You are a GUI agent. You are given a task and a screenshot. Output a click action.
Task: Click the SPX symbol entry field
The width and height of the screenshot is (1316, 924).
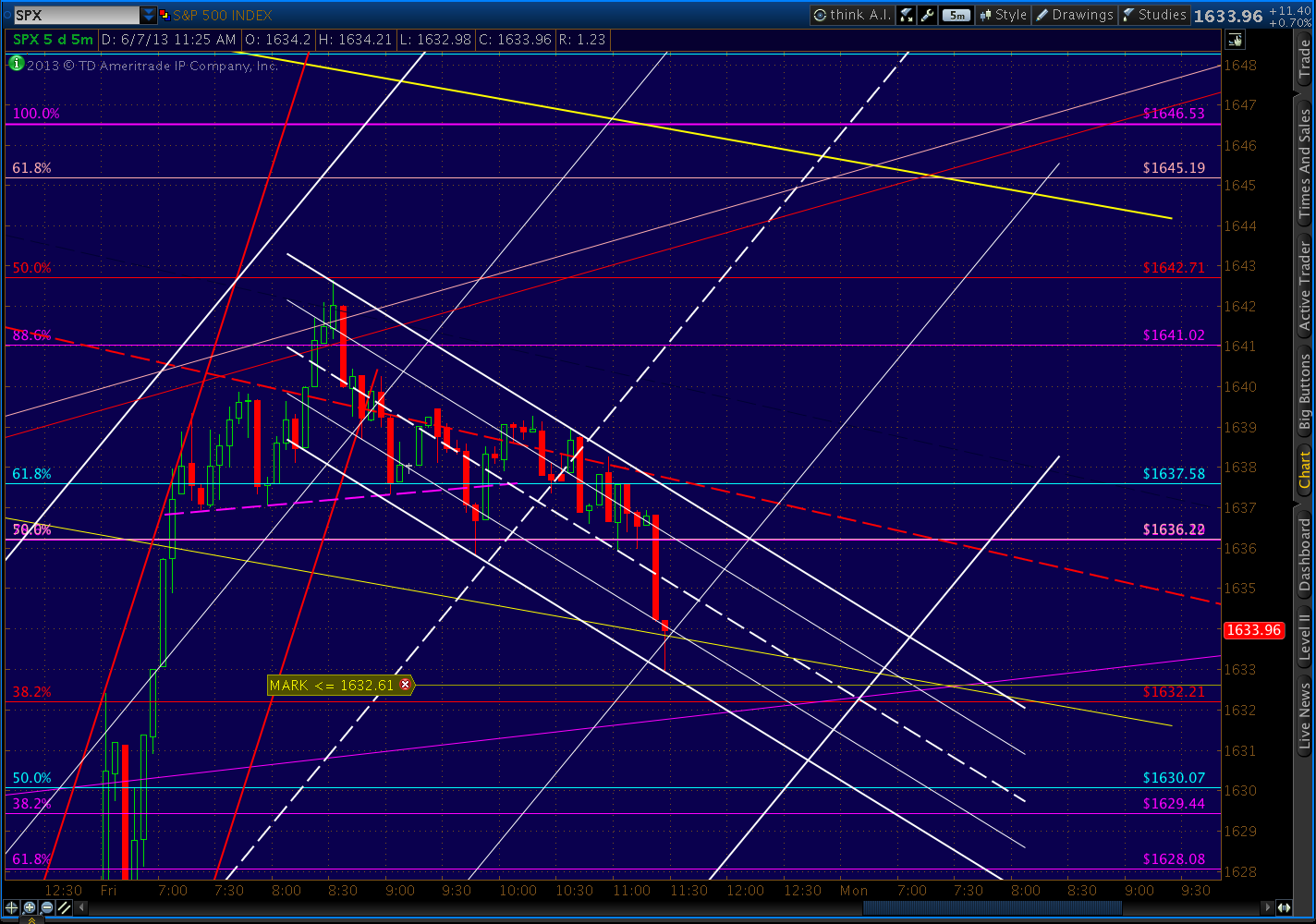(77, 15)
